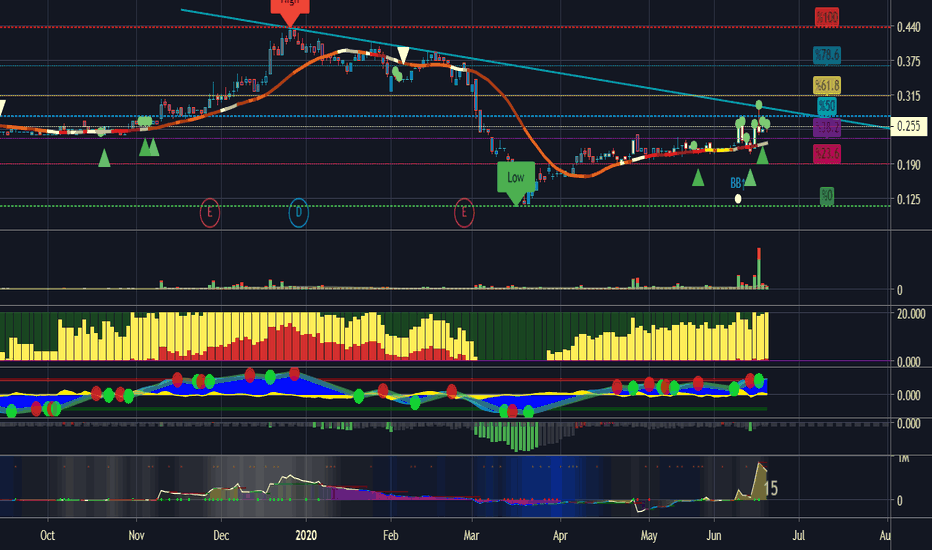
Task: Select the %100 Fibonacci level label
Action: 826,17
